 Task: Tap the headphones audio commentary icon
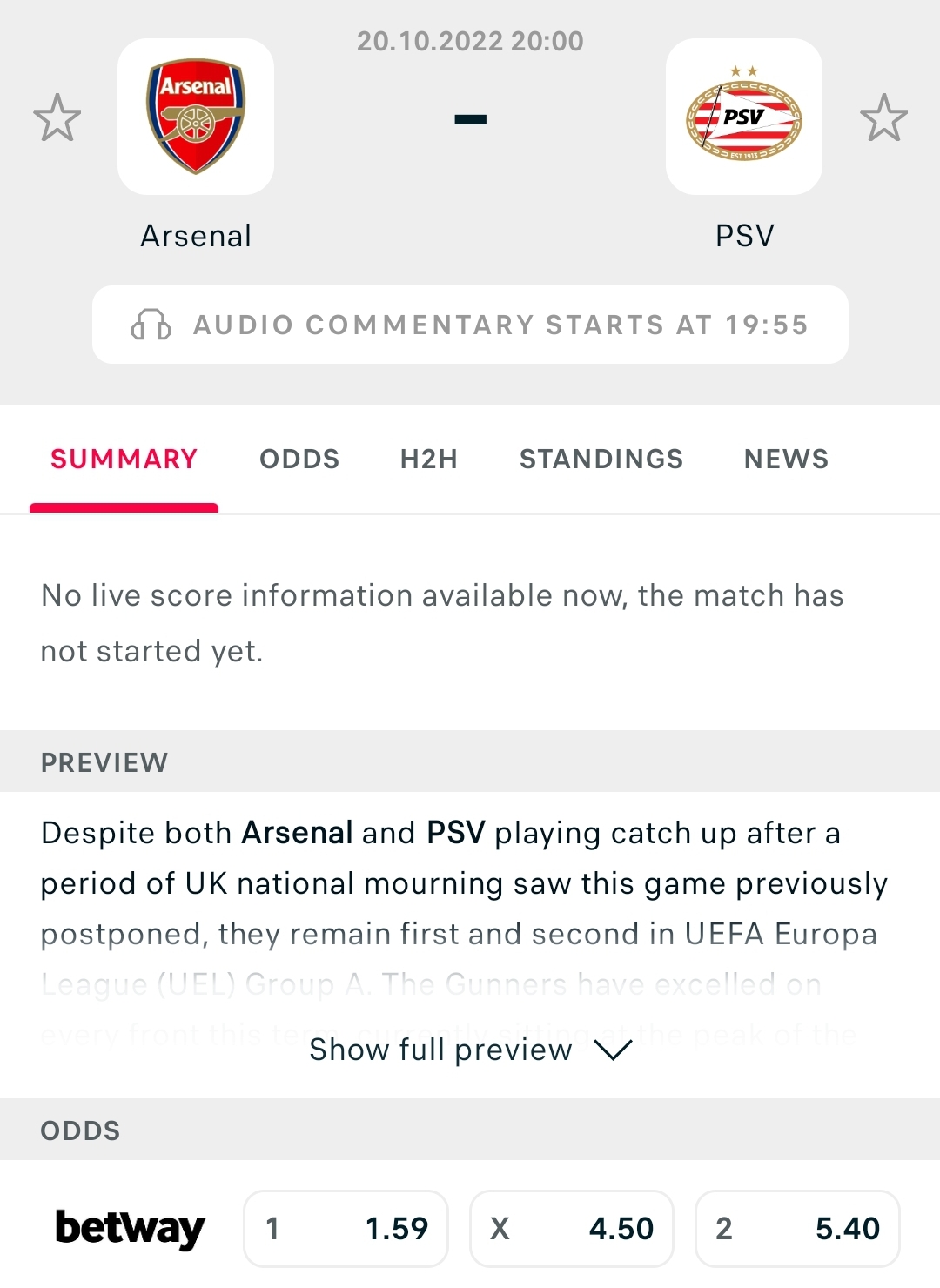(x=151, y=325)
